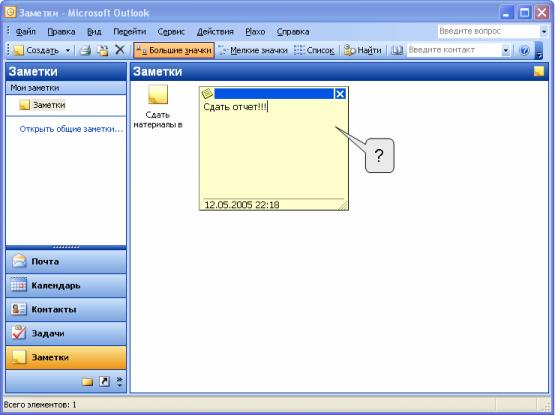Select Заметки folder under Мои заметки
The image size is (555, 415).
tap(42, 105)
